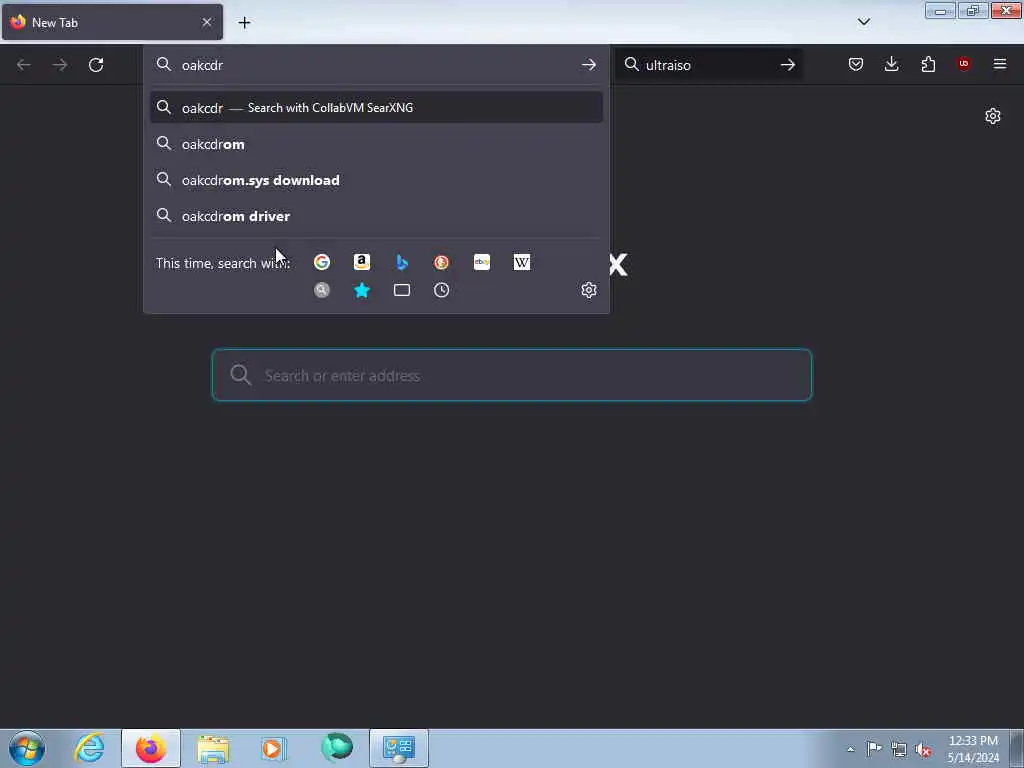Open the Control Panel taskbar button
Image resolution: width=1024 pixels, height=768 pixels.
tap(399, 748)
